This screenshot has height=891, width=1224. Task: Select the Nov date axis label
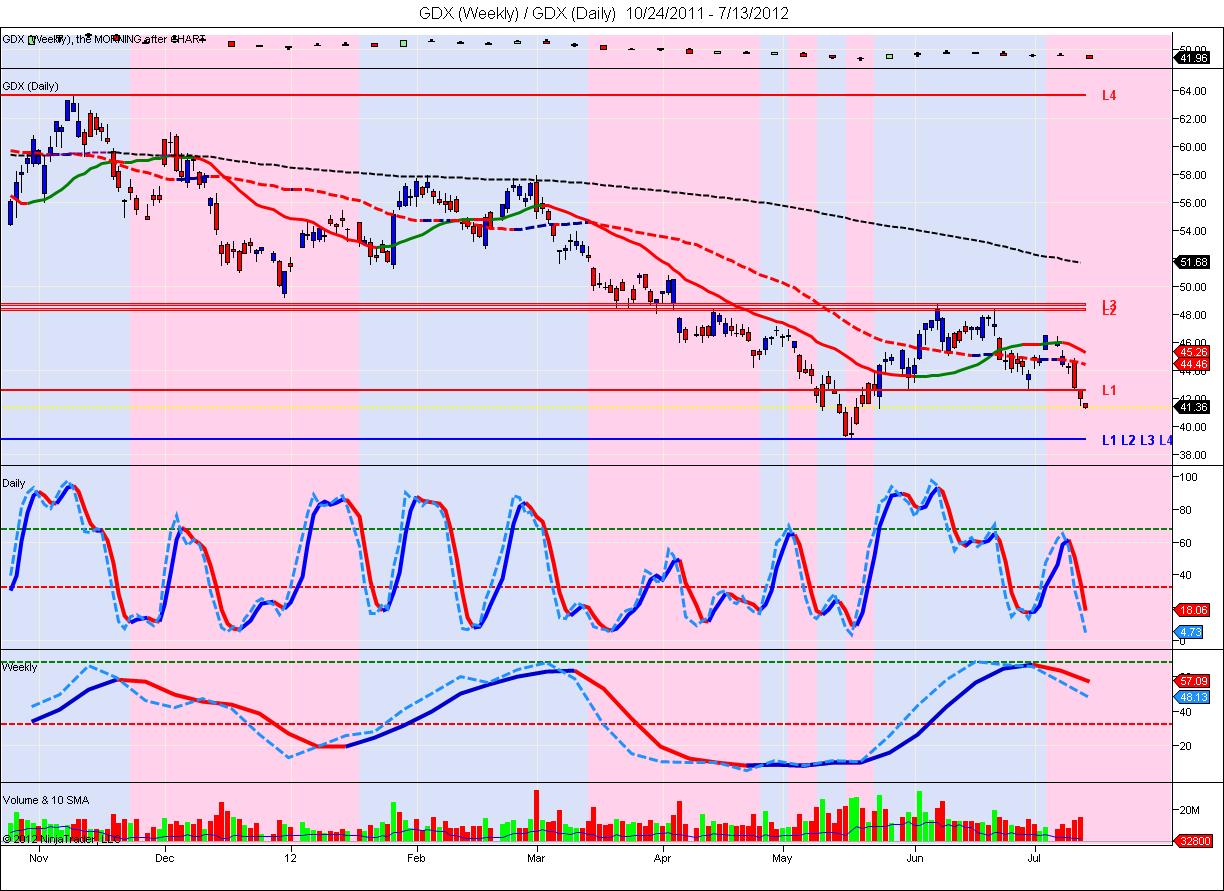pyautogui.click(x=39, y=858)
